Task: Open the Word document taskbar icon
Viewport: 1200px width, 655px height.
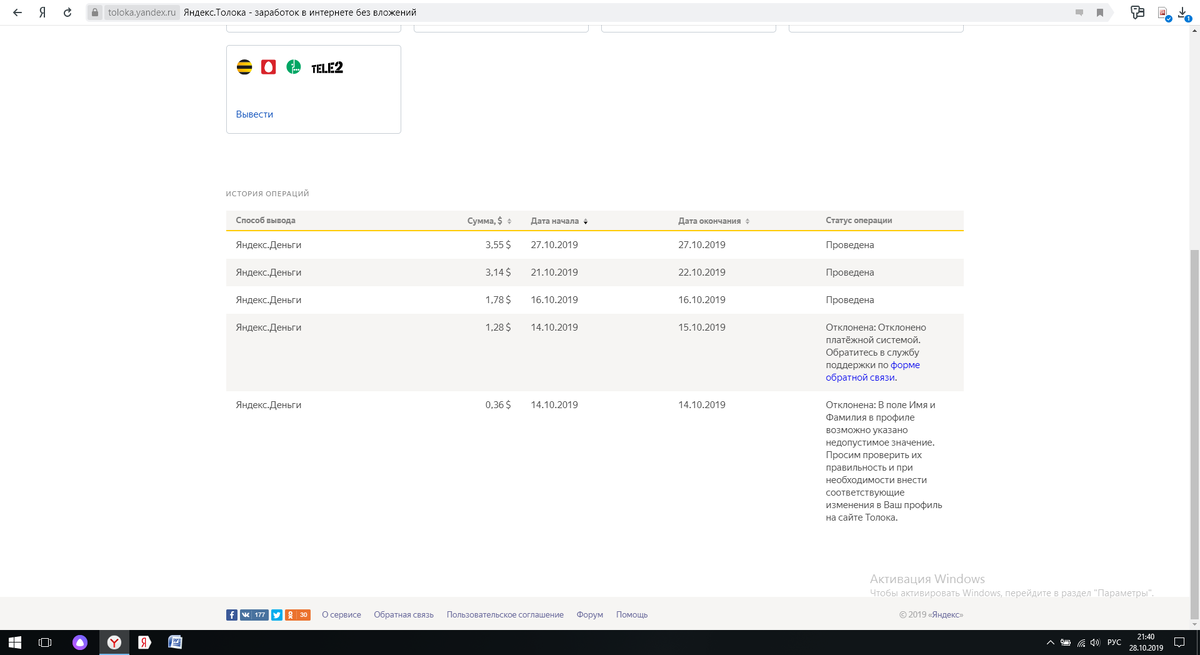Action: point(175,642)
